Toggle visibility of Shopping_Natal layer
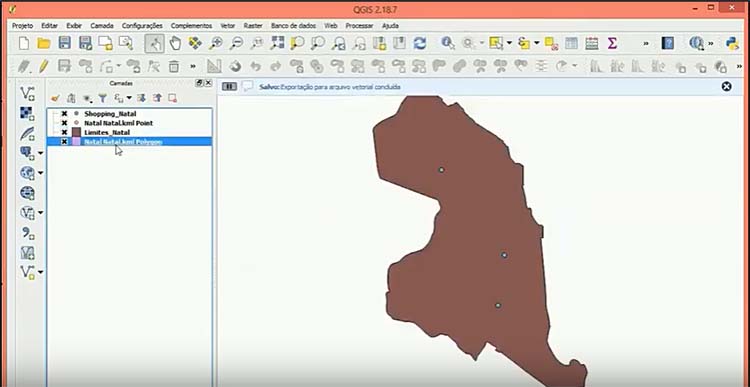Screen dimensions: 750x387 [x=64, y=114]
